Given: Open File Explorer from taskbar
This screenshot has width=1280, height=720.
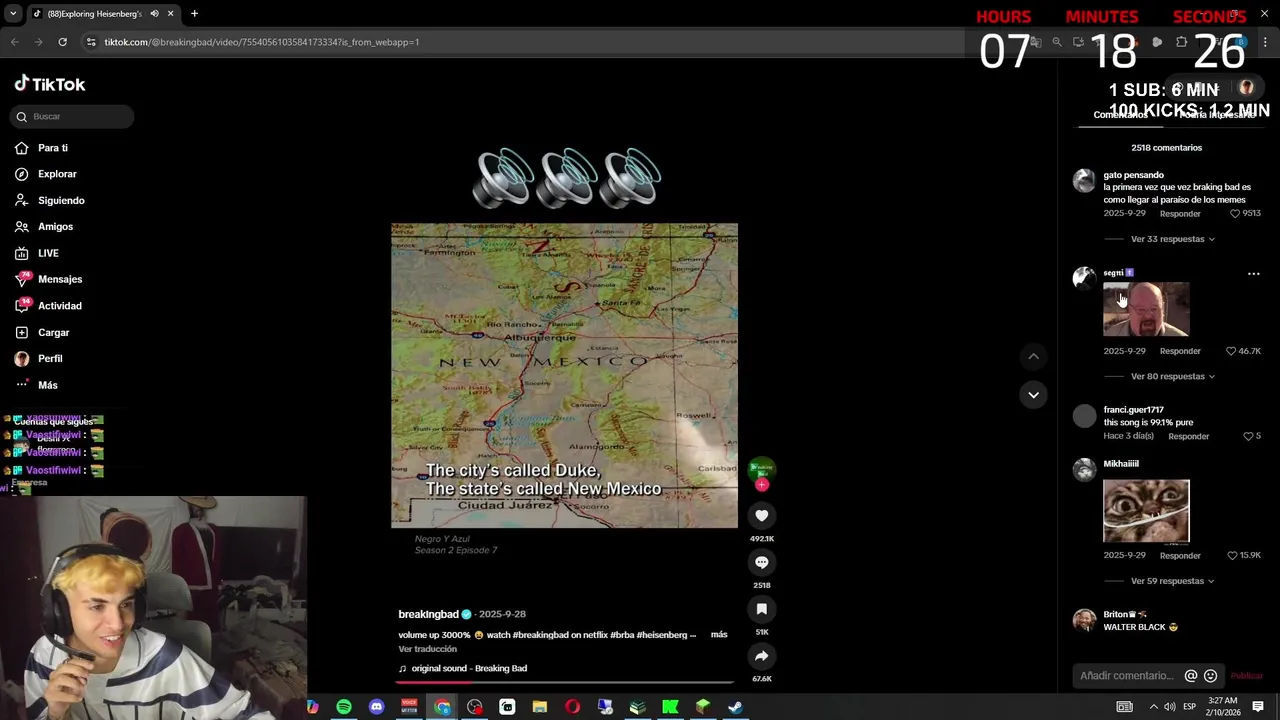Looking at the screenshot, I should 539,707.
